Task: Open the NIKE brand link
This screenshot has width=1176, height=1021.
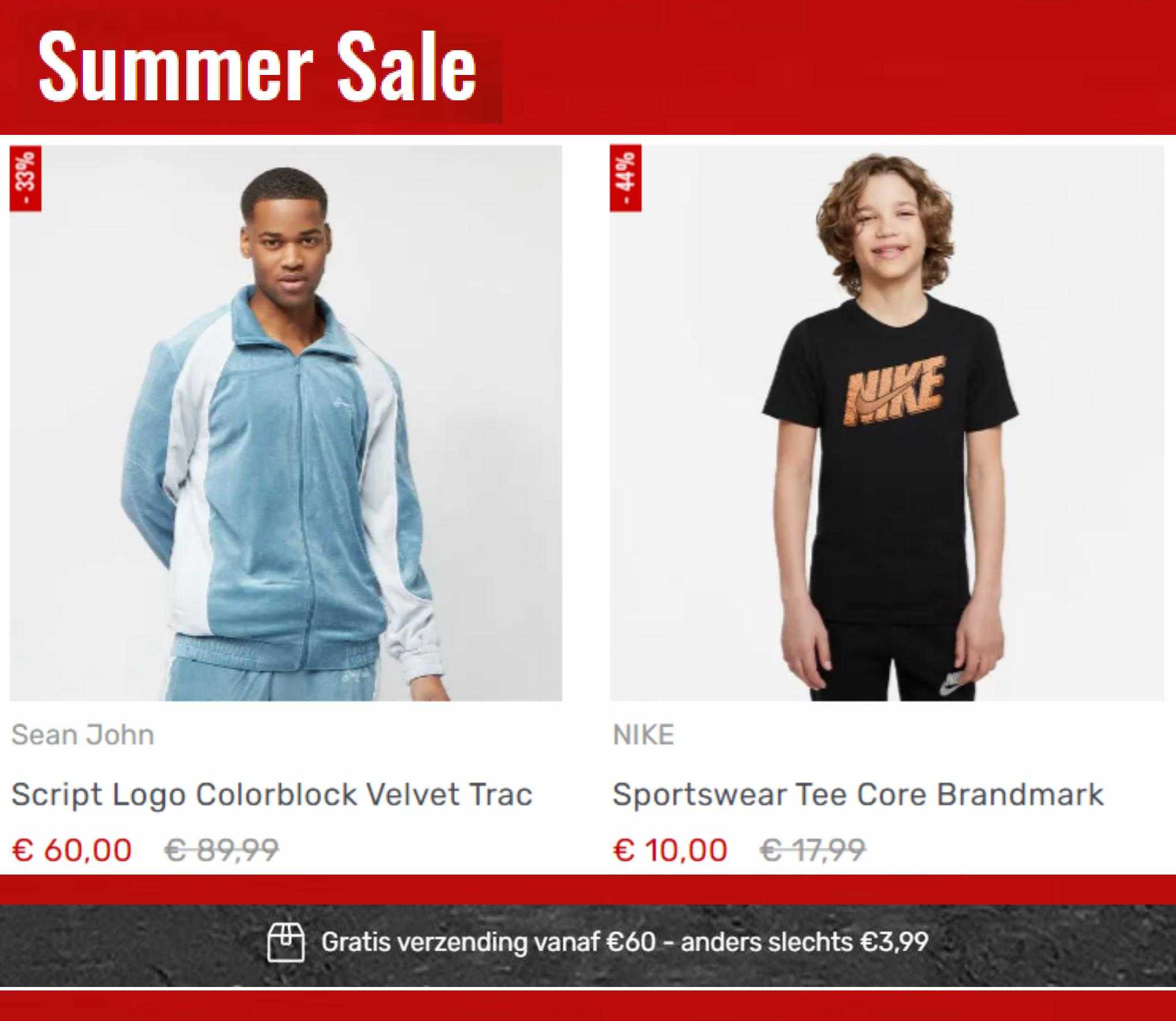Action: point(643,735)
